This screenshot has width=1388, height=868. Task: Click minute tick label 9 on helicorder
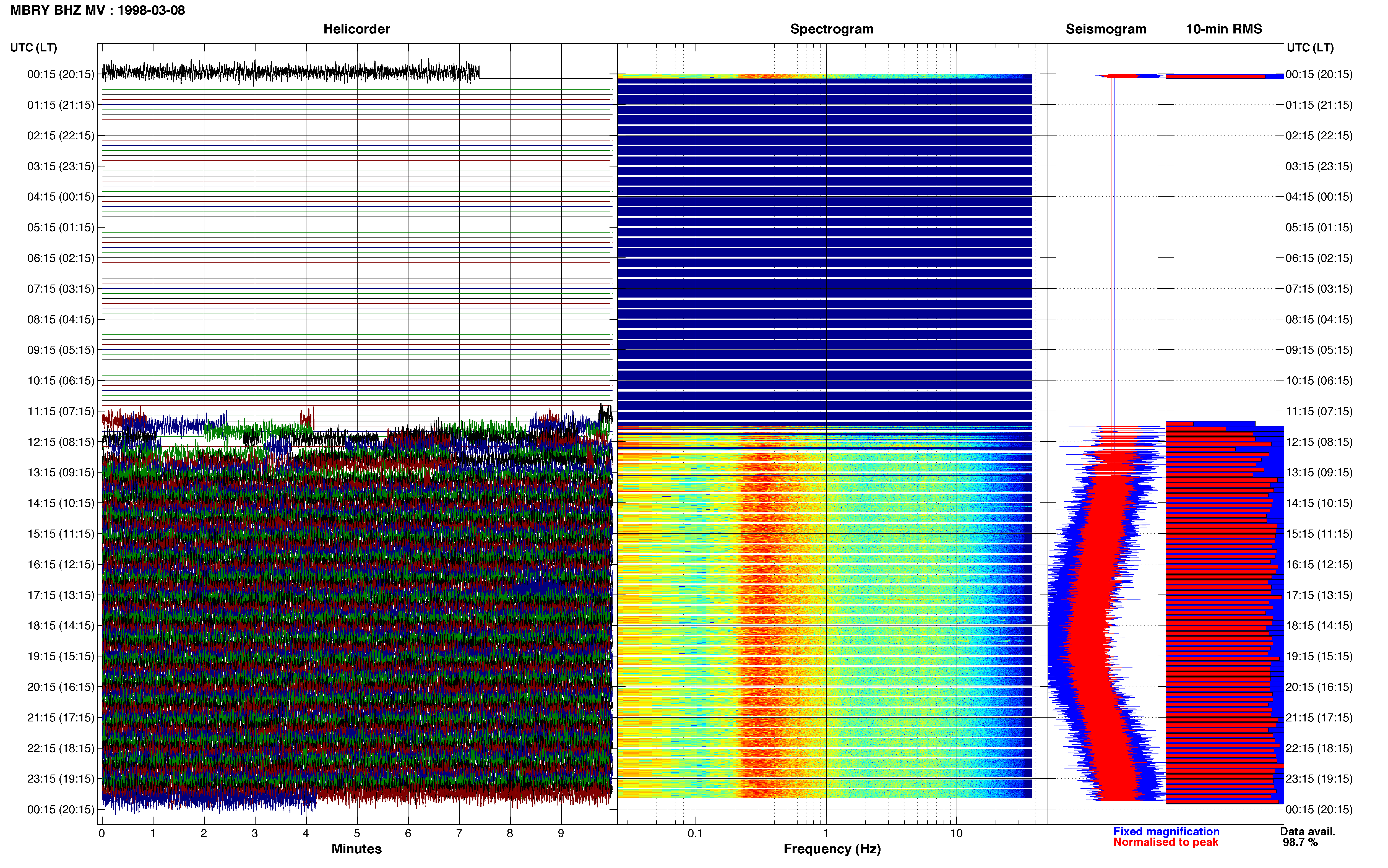[x=561, y=833]
